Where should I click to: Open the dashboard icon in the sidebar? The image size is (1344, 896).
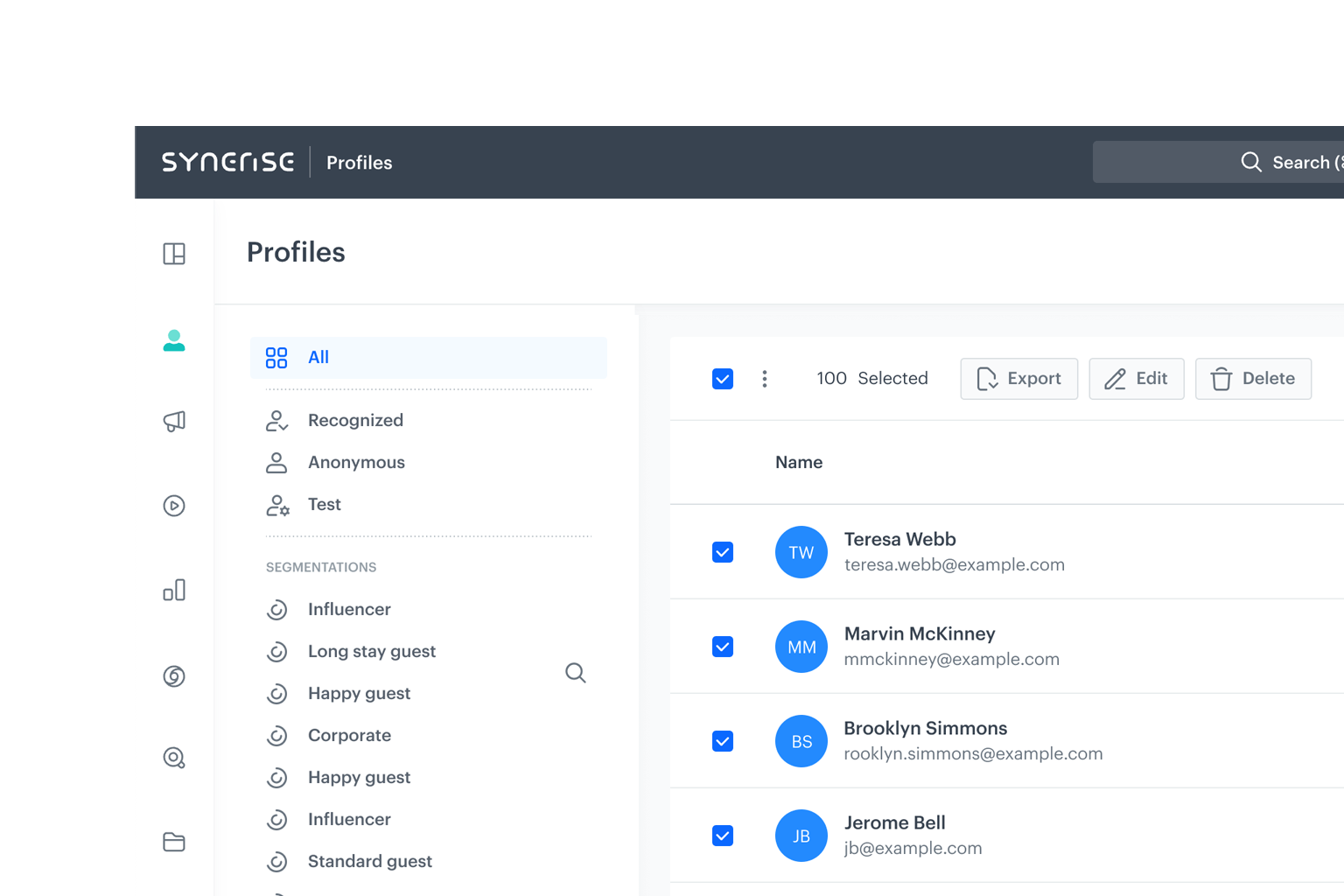(x=174, y=254)
